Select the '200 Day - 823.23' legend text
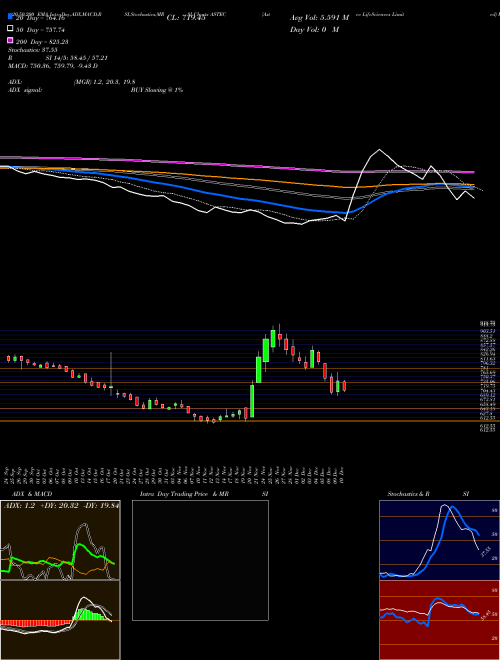The image size is (500, 660). pyautogui.click(x=43, y=42)
